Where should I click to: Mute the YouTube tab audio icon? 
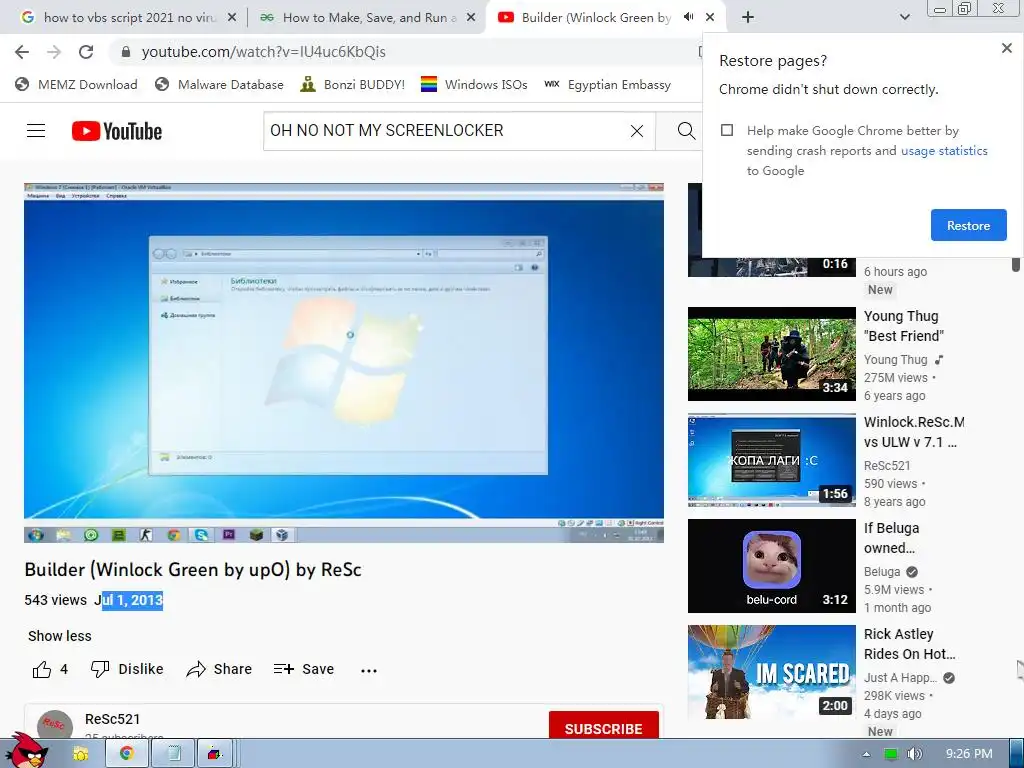click(x=688, y=17)
